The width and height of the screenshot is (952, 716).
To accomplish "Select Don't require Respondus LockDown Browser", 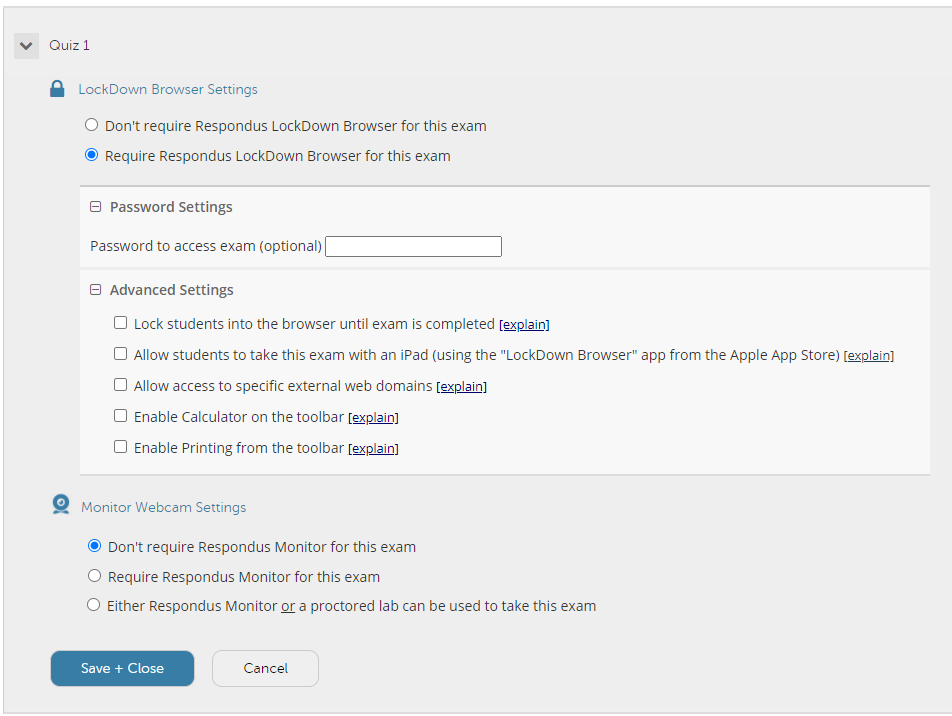I will 91,124.
